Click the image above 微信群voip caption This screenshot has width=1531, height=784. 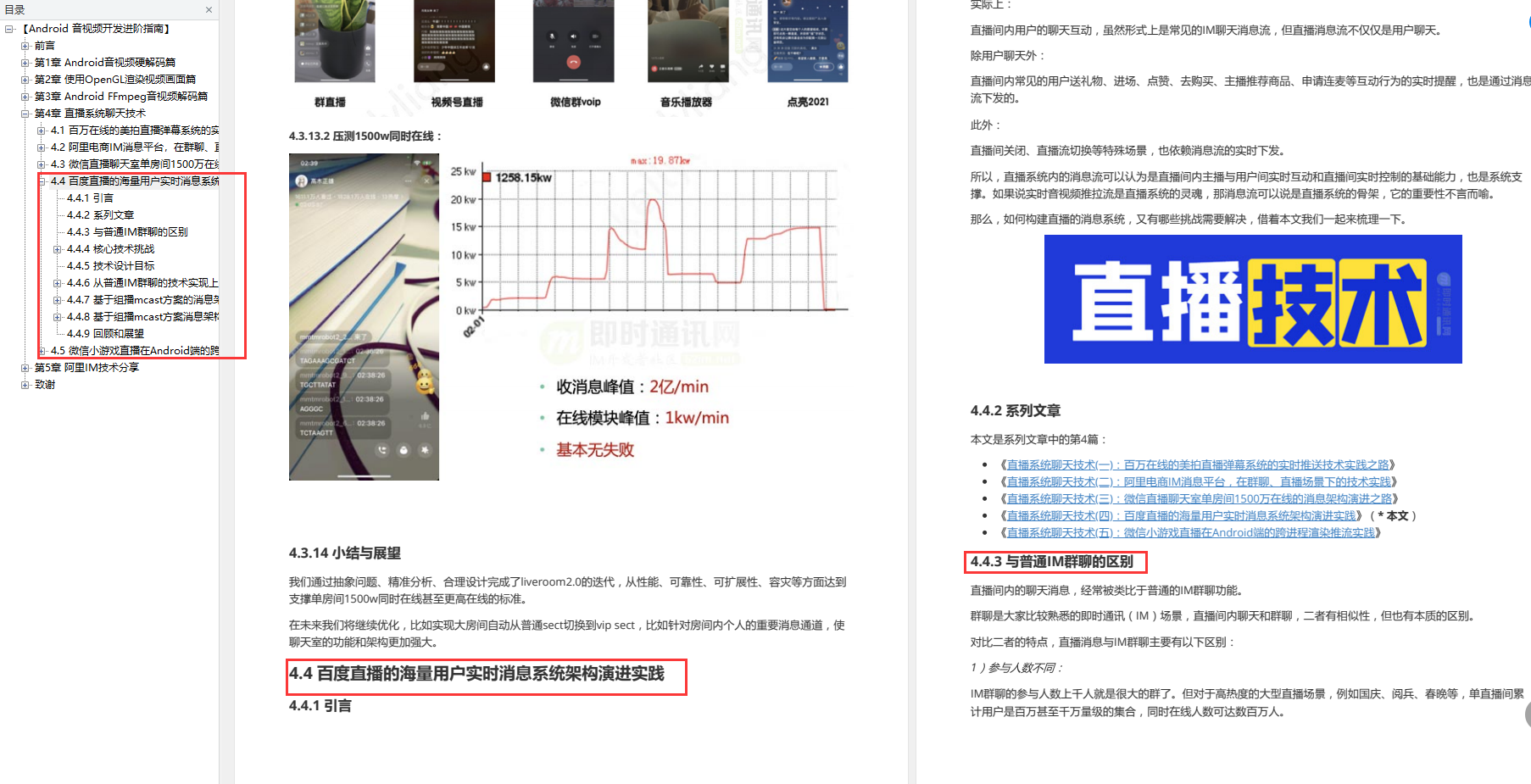click(x=573, y=41)
